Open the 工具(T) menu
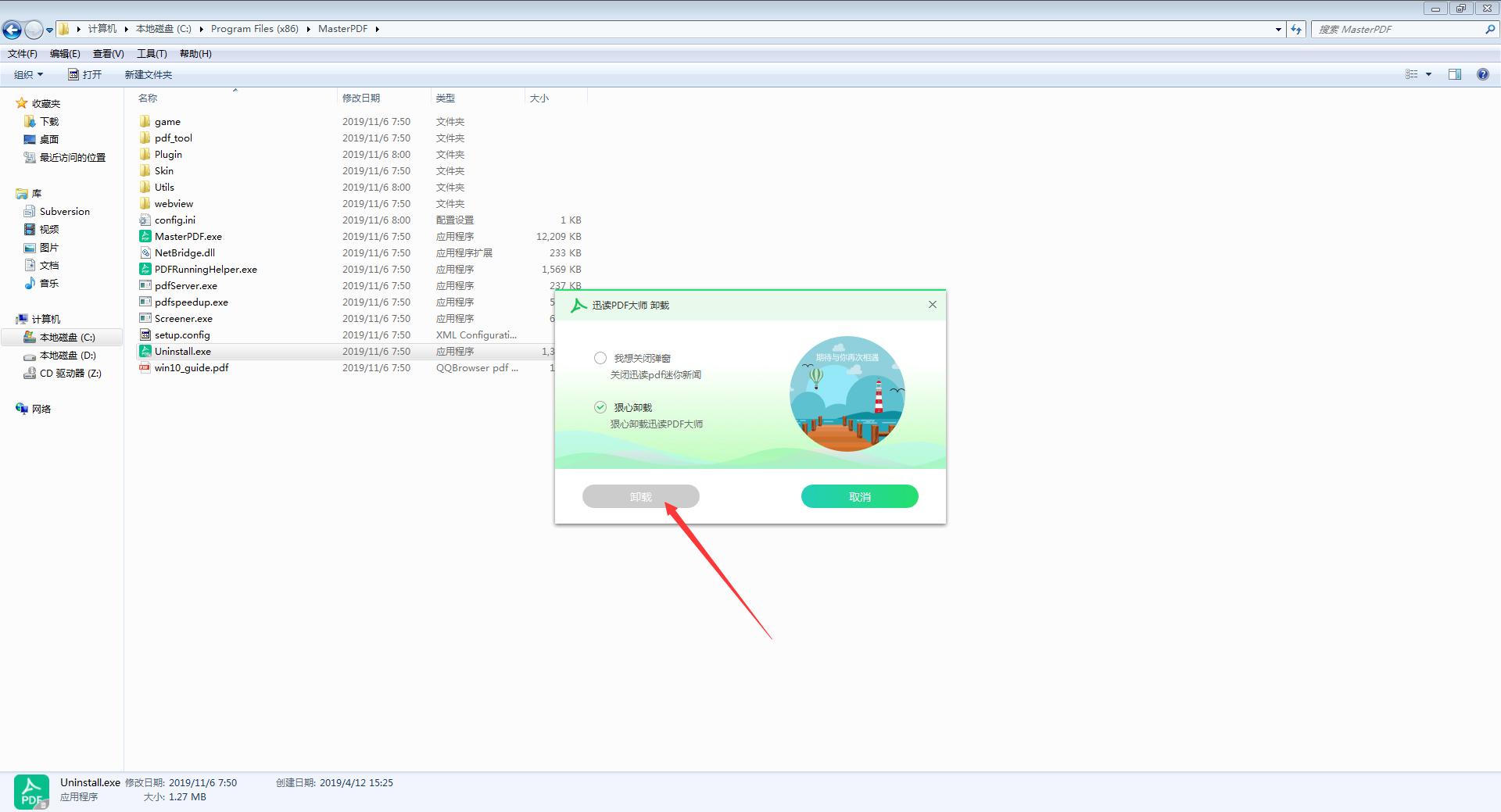This screenshot has width=1501, height=812. tap(152, 53)
